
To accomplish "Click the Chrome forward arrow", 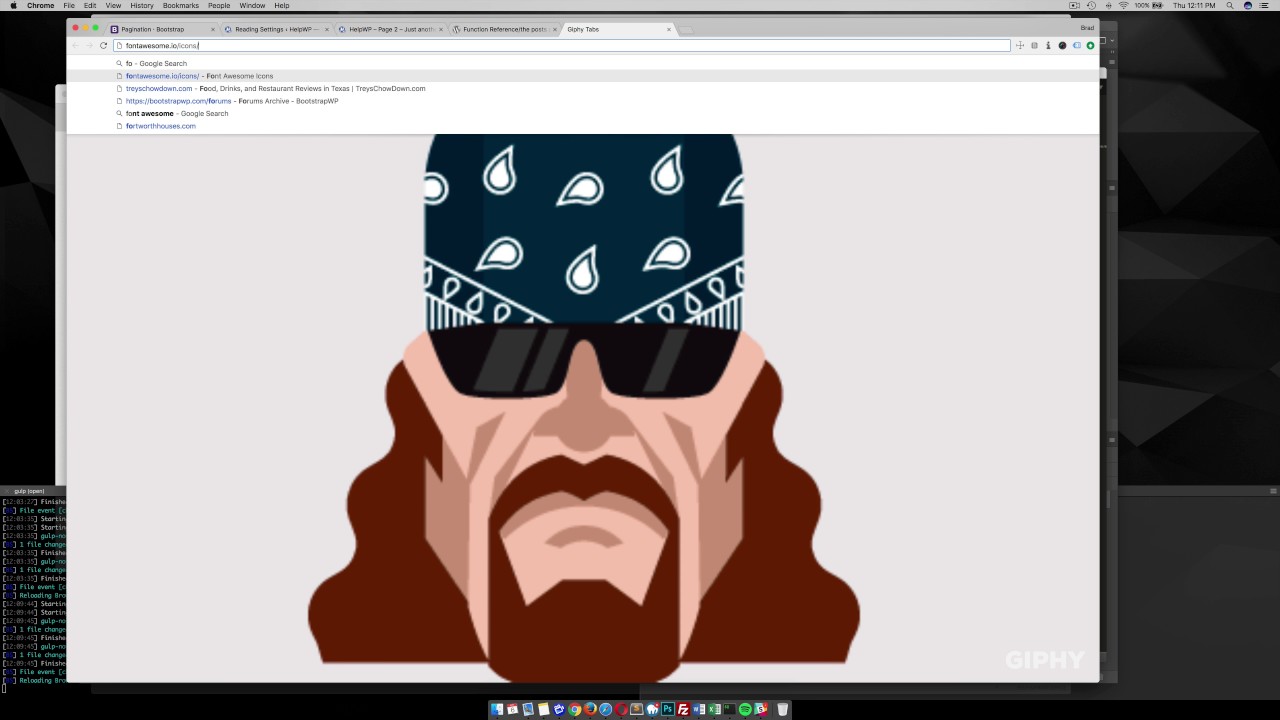I will pyautogui.click(x=89, y=45).
